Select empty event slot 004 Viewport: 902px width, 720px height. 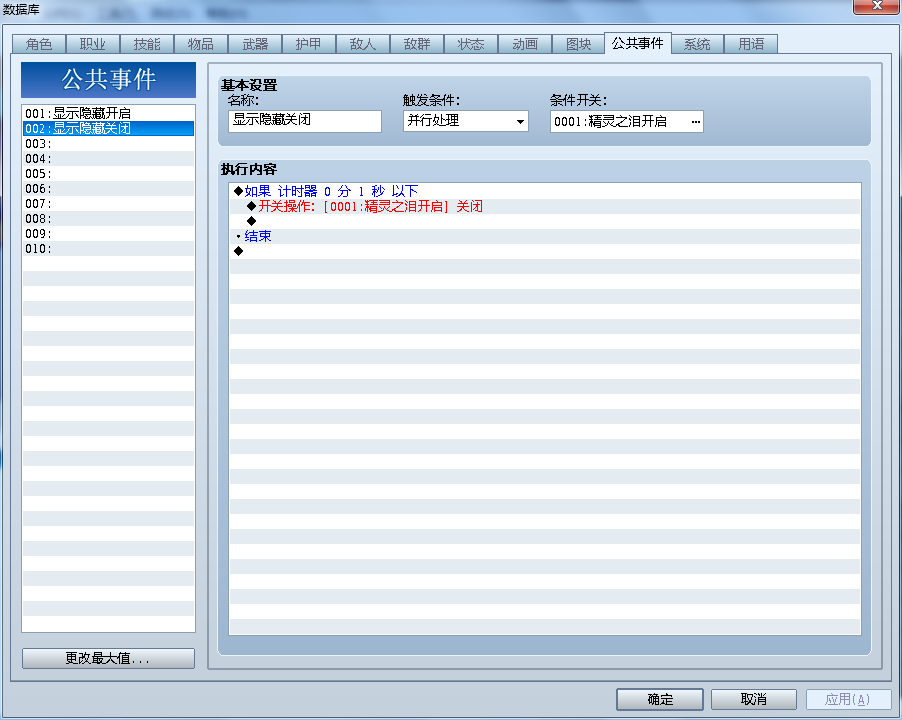click(x=108, y=158)
